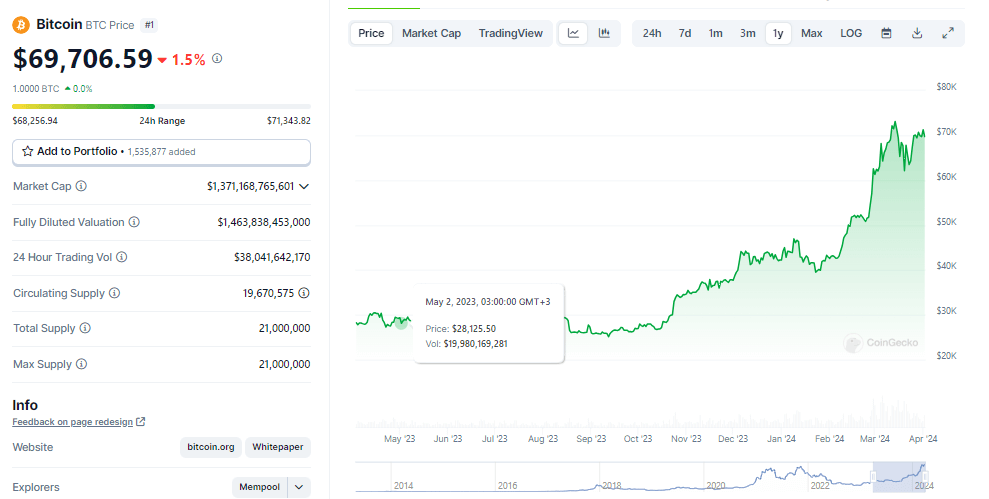Click the download chart data icon
Viewport: 989px width, 499px height.
(917, 33)
